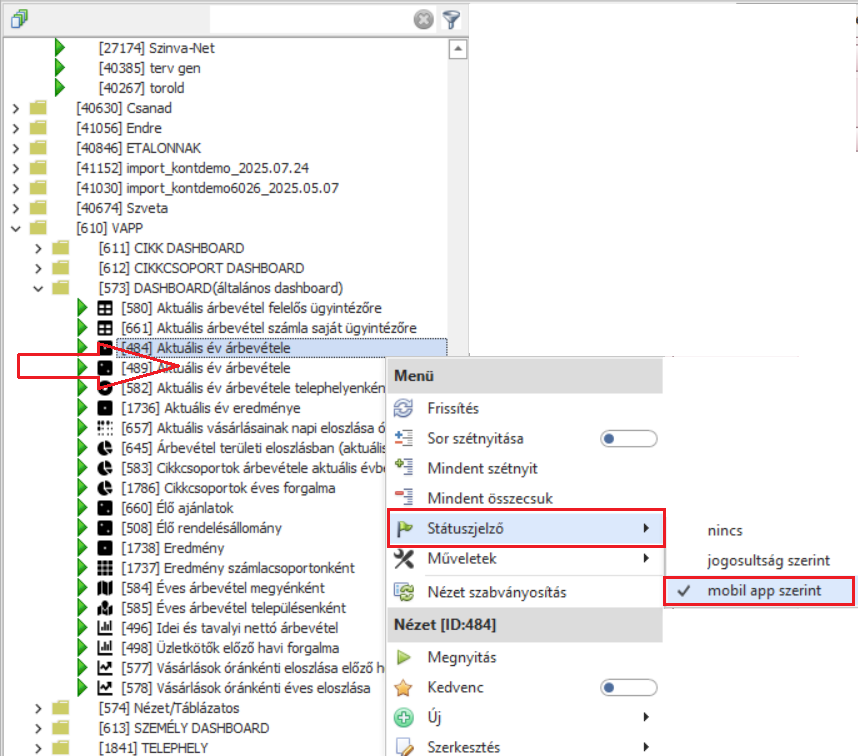This screenshot has width=858, height=756.
Task: Click the Megnyitás green play icon
Action: pyautogui.click(x=404, y=658)
